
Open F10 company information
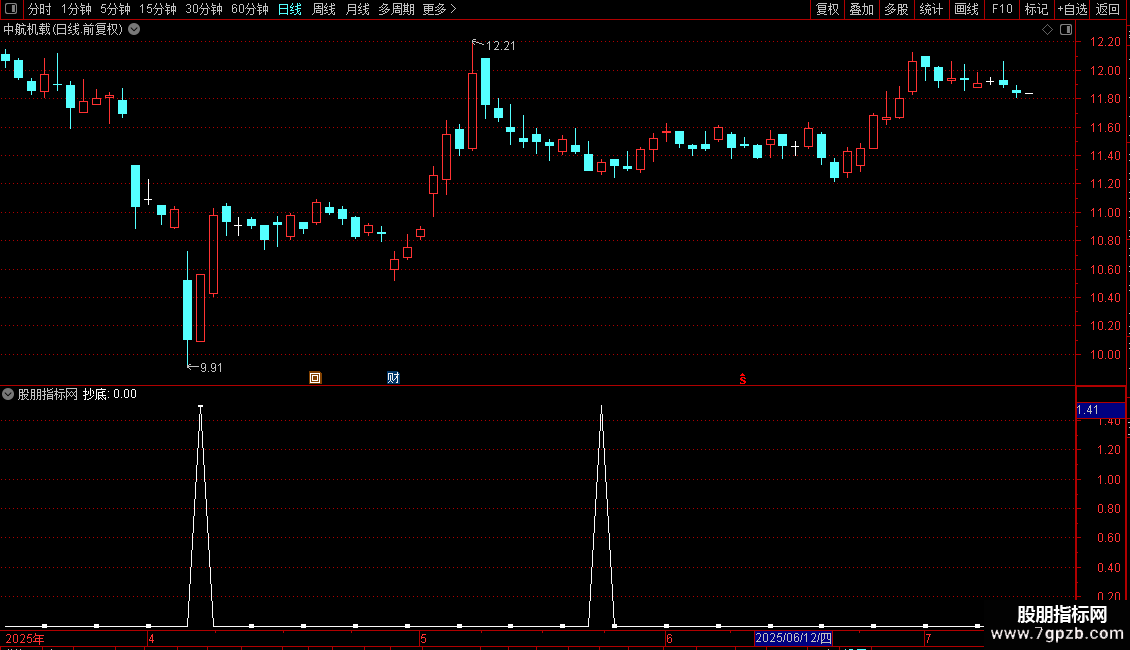[1002, 9]
